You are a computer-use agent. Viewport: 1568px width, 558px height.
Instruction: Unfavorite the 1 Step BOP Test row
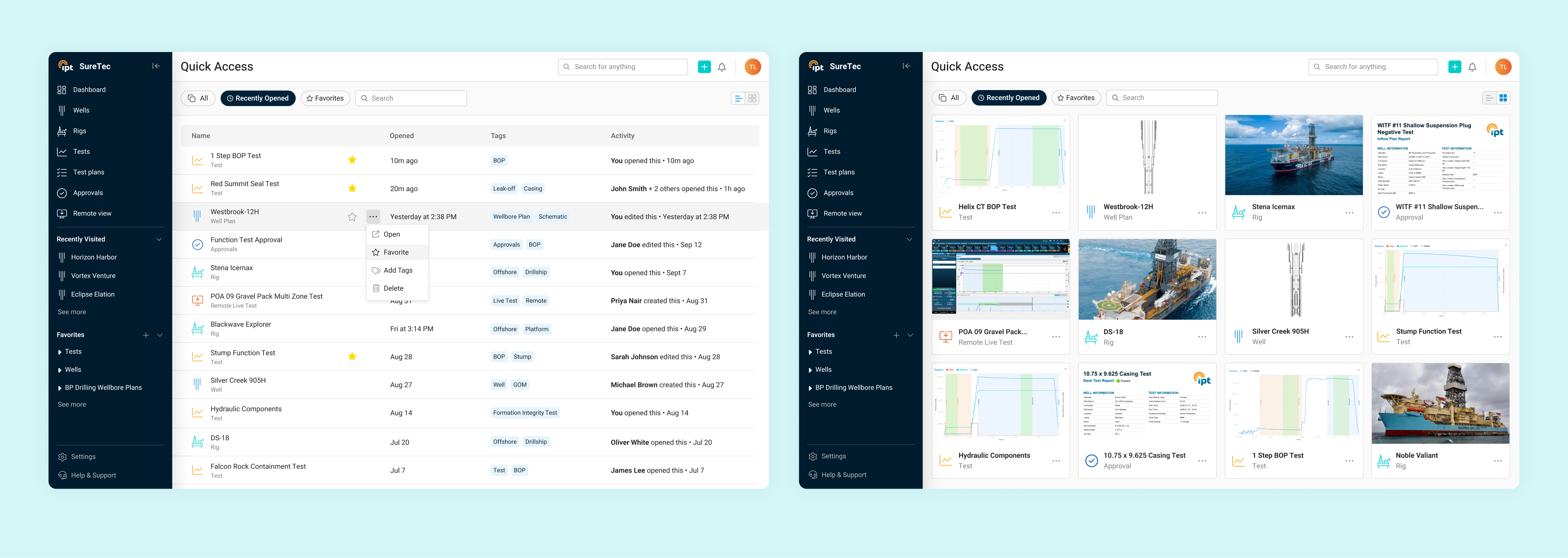point(352,160)
